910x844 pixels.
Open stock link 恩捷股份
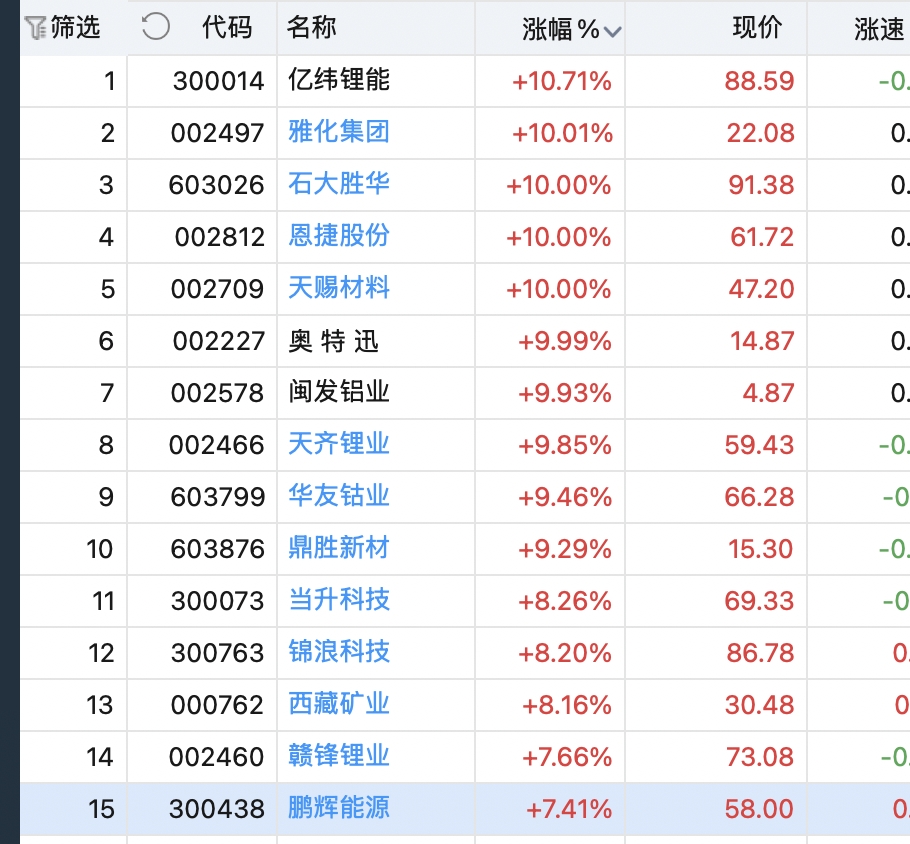339,236
